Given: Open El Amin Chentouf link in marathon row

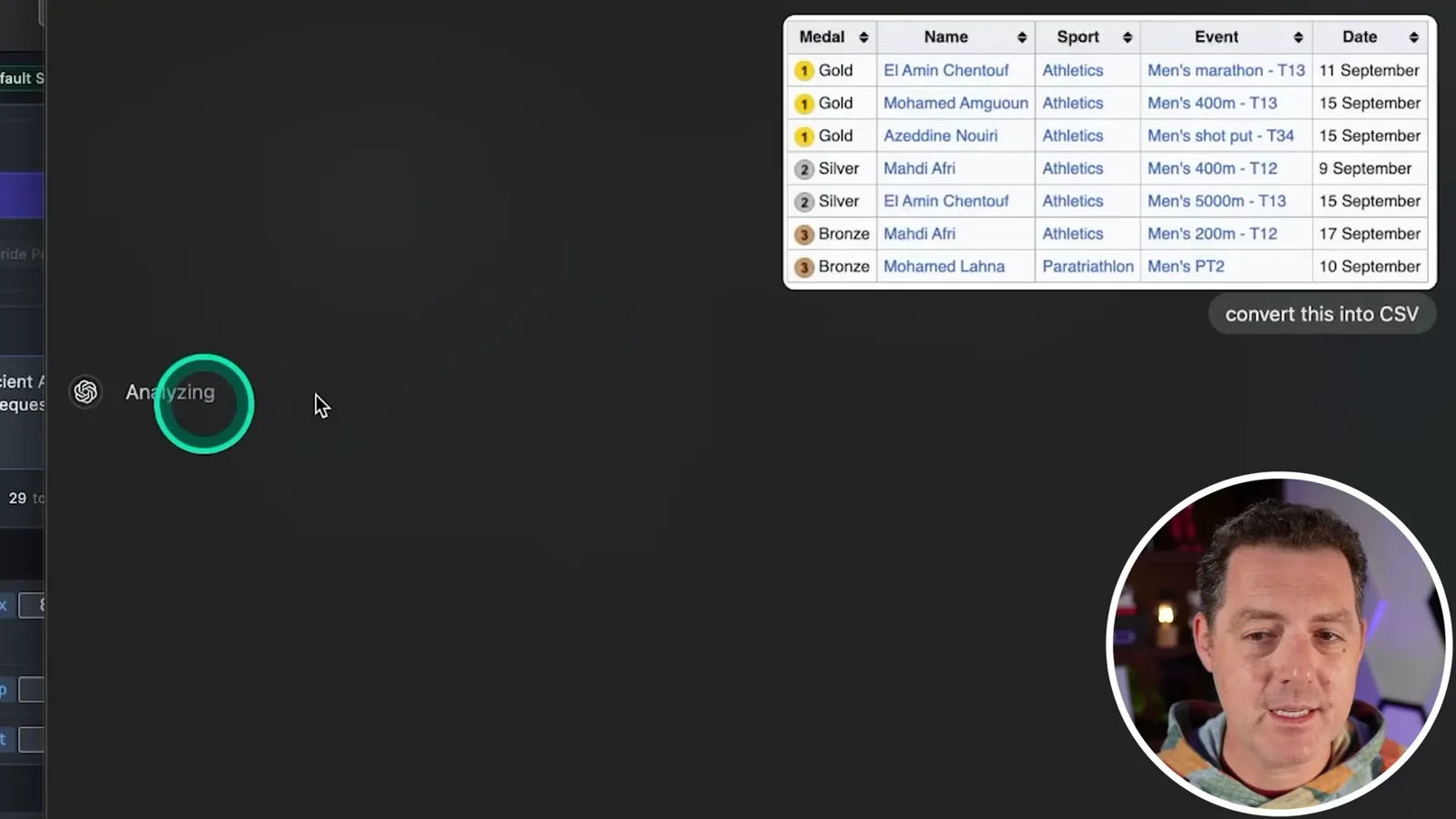Looking at the screenshot, I should (x=945, y=70).
